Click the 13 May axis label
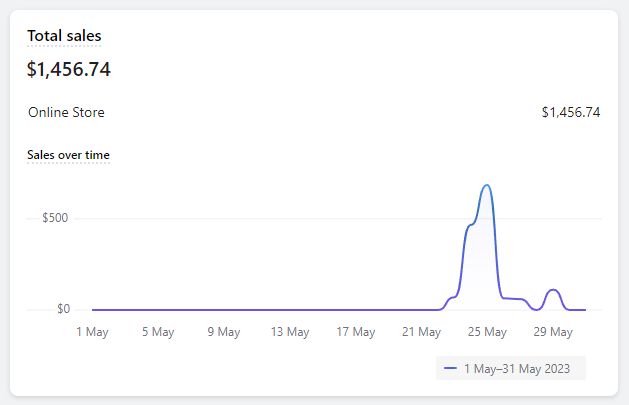 coord(290,332)
